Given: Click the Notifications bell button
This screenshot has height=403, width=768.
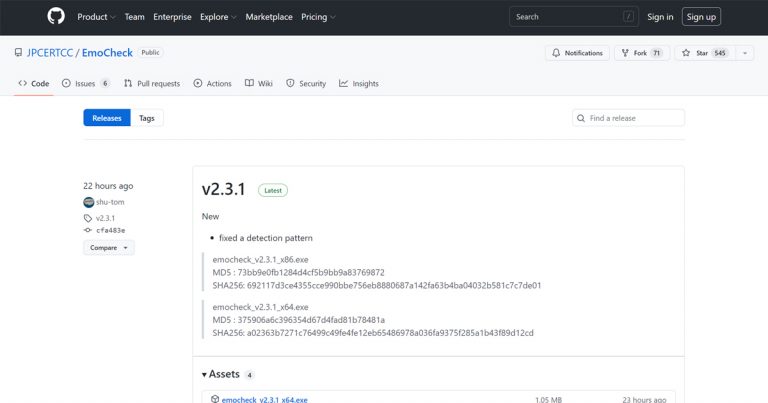Looking at the screenshot, I should (x=577, y=53).
